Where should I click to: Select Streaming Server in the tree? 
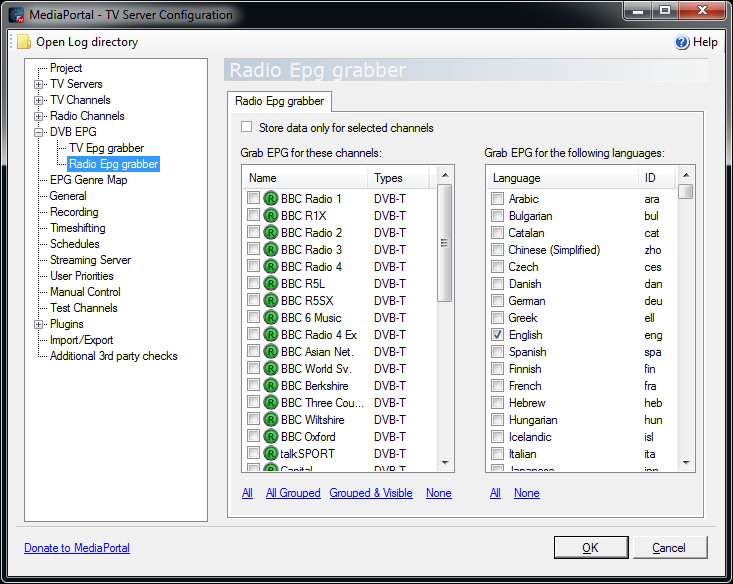tap(90, 260)
